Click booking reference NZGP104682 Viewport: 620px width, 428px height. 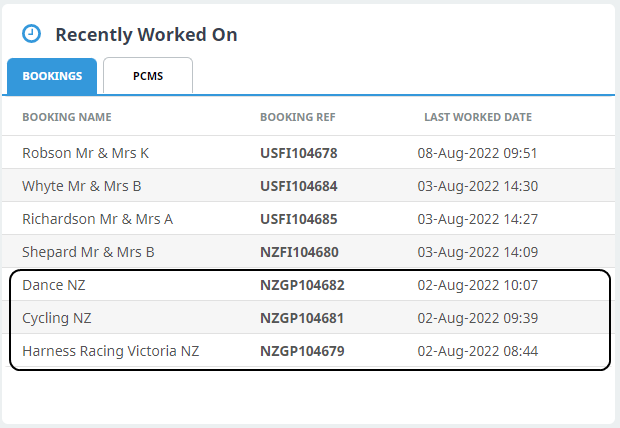302,285
